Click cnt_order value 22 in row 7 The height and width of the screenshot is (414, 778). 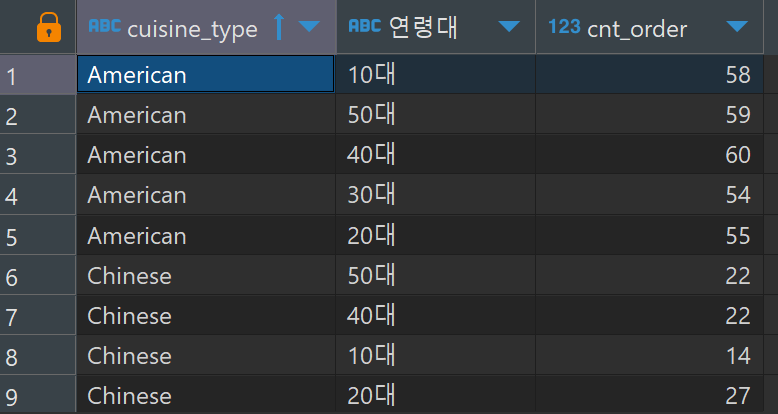(649, 316)
